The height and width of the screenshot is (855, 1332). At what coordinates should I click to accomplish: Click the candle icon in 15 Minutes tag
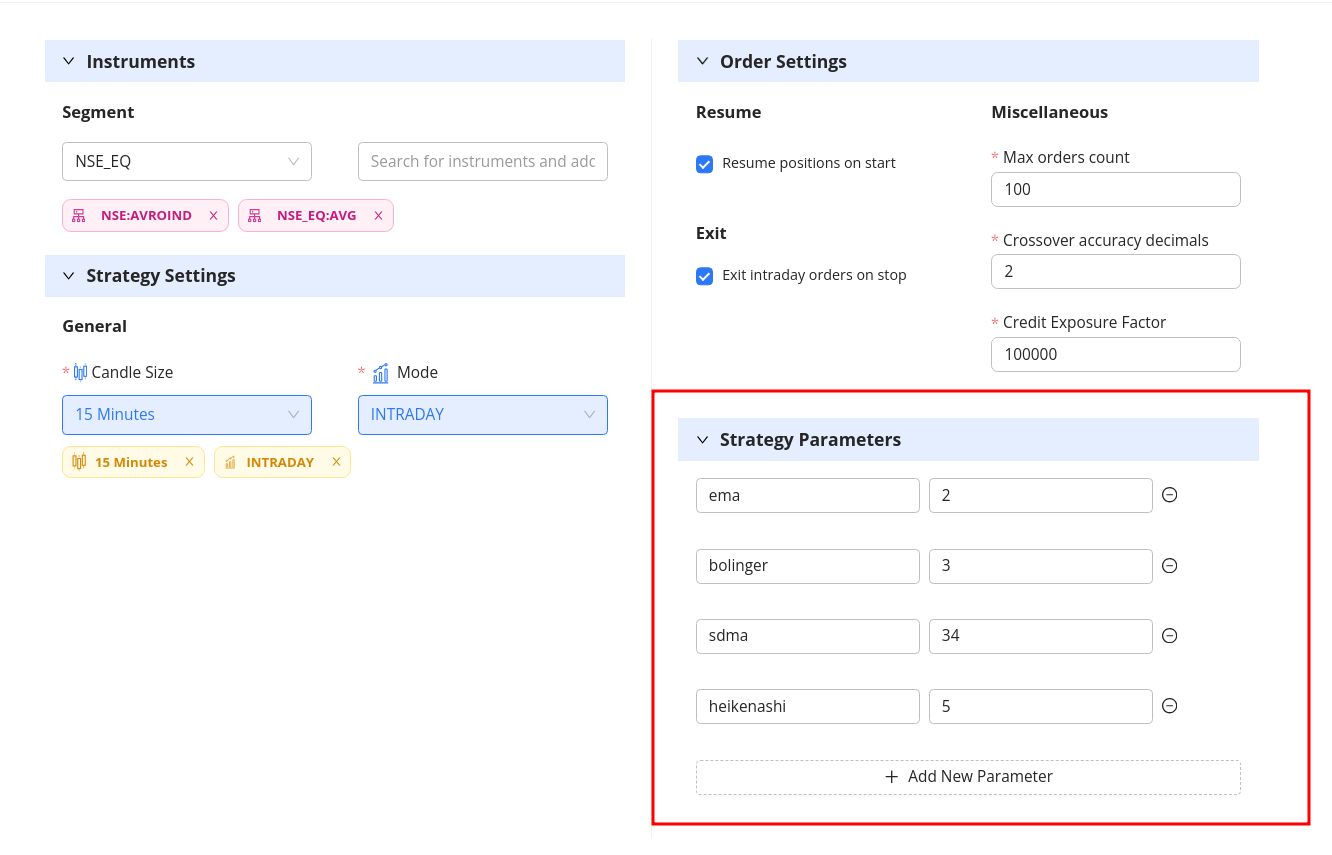[x=79, y=462]
